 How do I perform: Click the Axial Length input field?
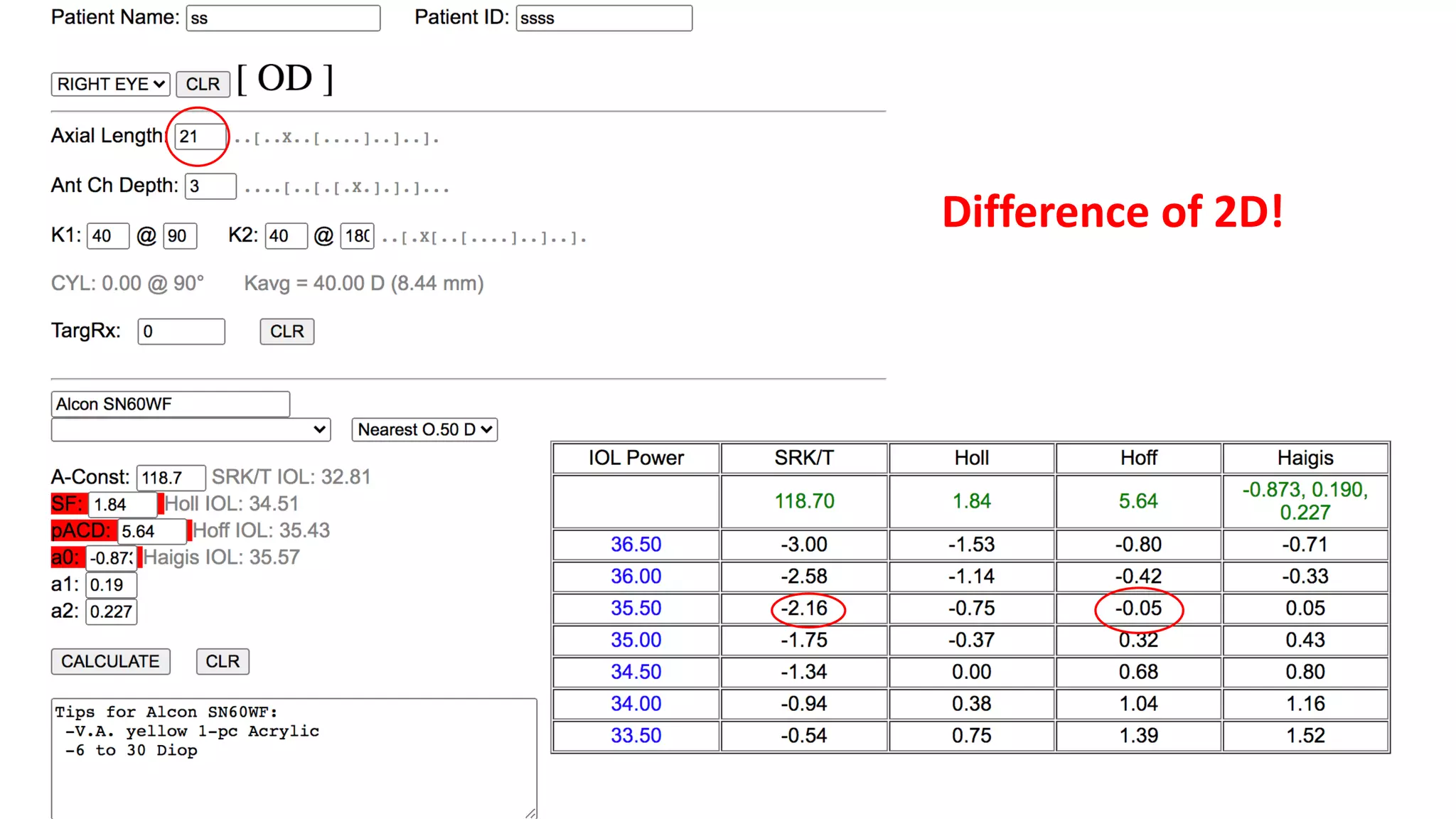199,136
